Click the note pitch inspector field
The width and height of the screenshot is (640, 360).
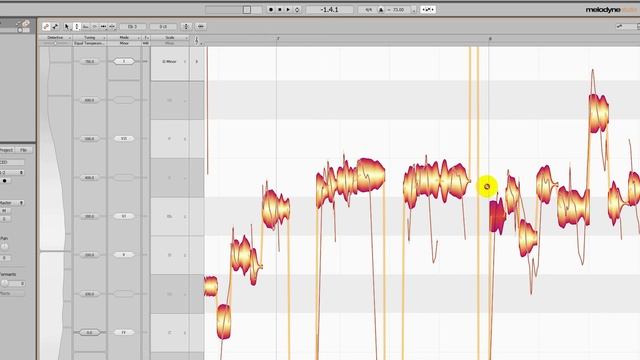click(x=133, y=27)
